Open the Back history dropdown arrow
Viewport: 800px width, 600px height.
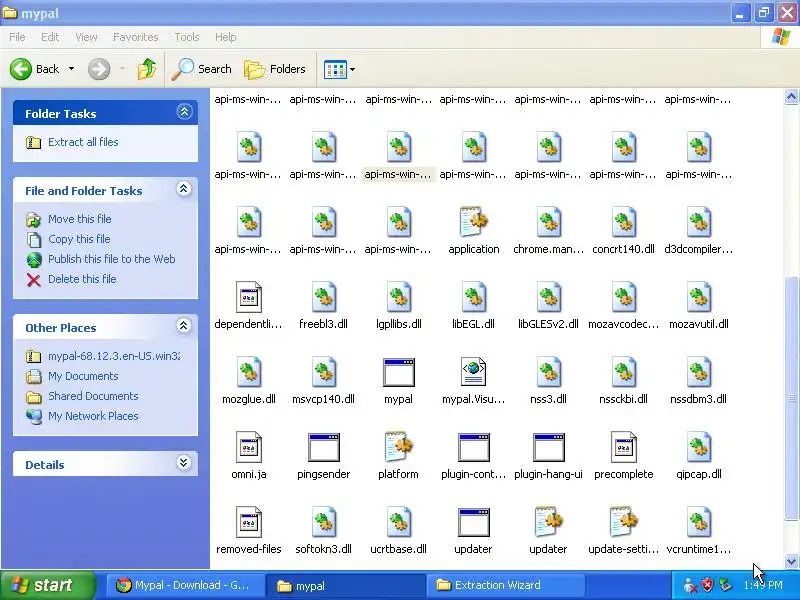point(71,69)
